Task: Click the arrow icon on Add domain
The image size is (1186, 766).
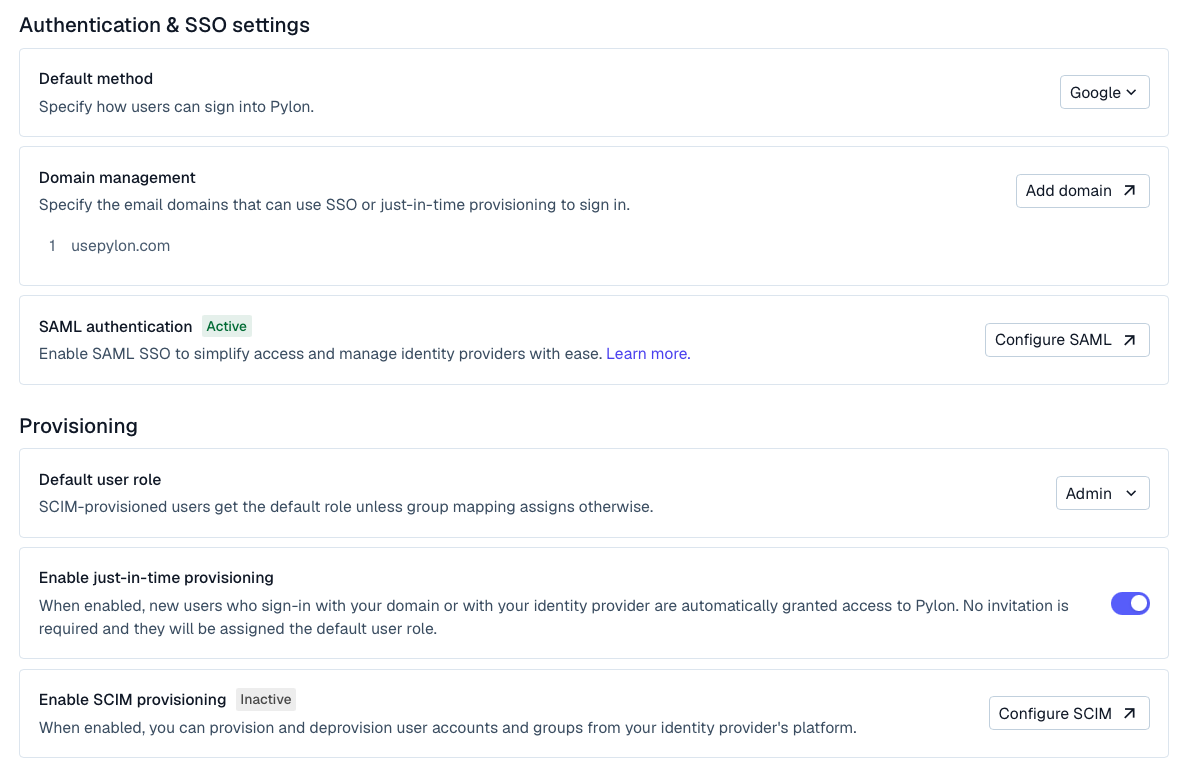Action: (1129, 191)
